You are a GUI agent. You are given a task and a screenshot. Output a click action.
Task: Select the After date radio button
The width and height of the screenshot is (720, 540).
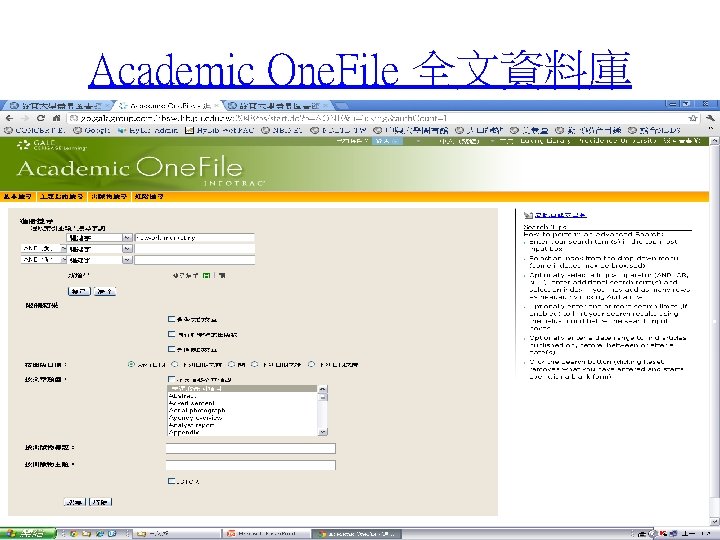coord(255,365)
